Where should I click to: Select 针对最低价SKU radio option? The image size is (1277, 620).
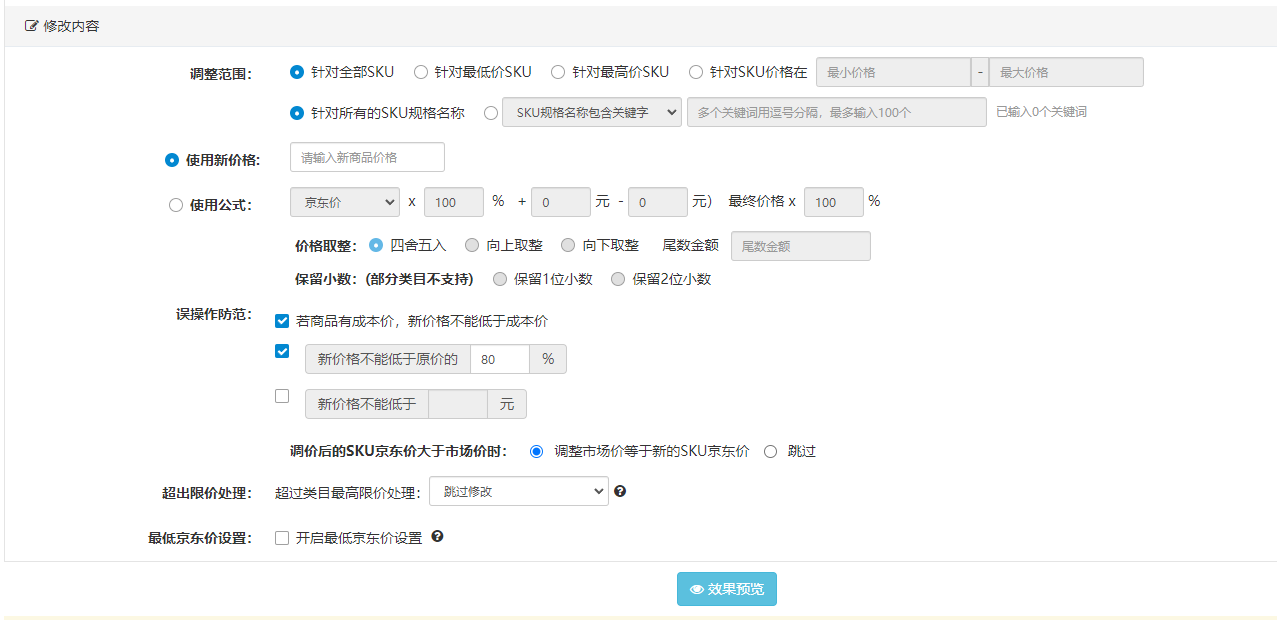coord(421,72)
